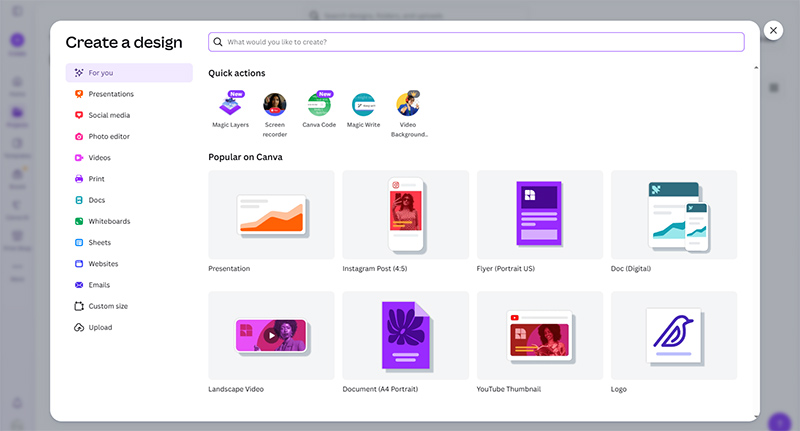800x431 pixels.
Task: Click the Upload cloud icon
Action: [79, 327]
